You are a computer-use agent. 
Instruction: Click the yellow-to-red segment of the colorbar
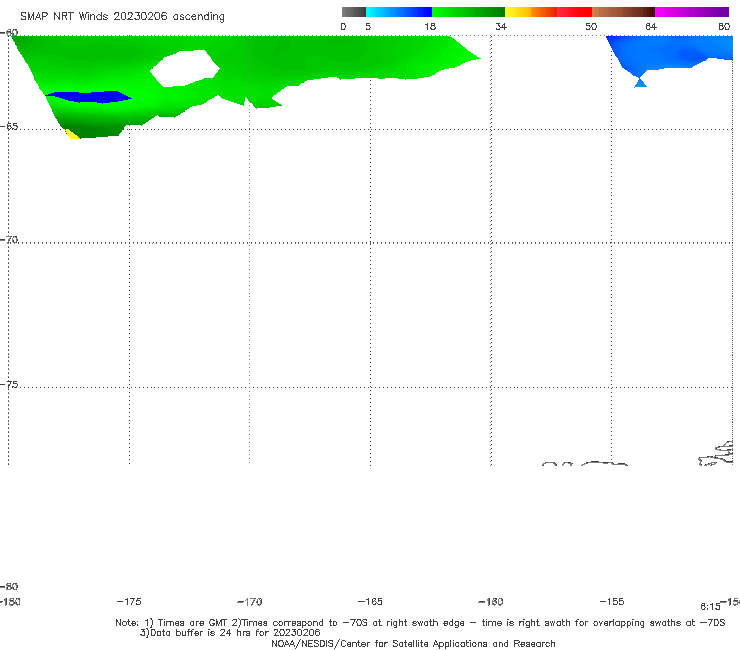click(548, 12)
